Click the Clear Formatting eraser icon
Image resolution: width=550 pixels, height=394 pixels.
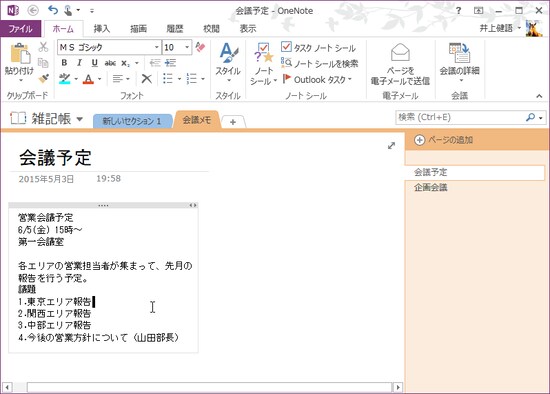[200, 47]
